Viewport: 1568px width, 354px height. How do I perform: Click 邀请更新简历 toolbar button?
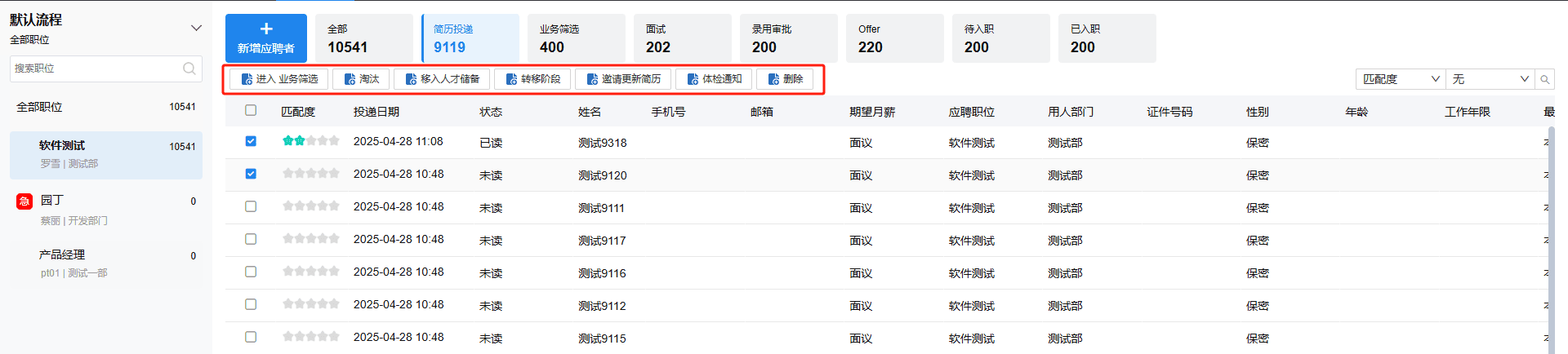[623, 79]
